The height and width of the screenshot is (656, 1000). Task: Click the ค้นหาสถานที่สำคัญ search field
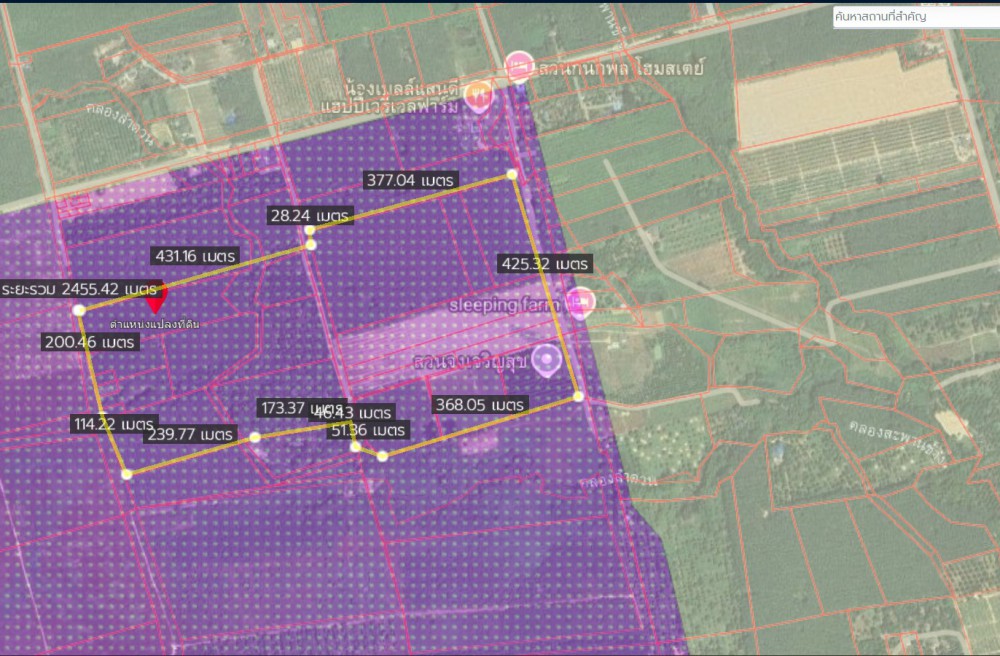coord(916,17)
